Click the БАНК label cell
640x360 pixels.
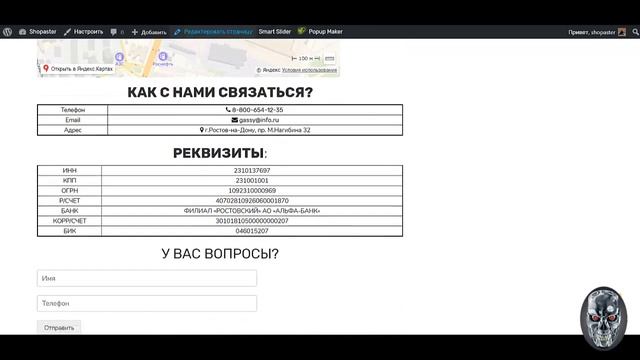(x=69, y=211)
